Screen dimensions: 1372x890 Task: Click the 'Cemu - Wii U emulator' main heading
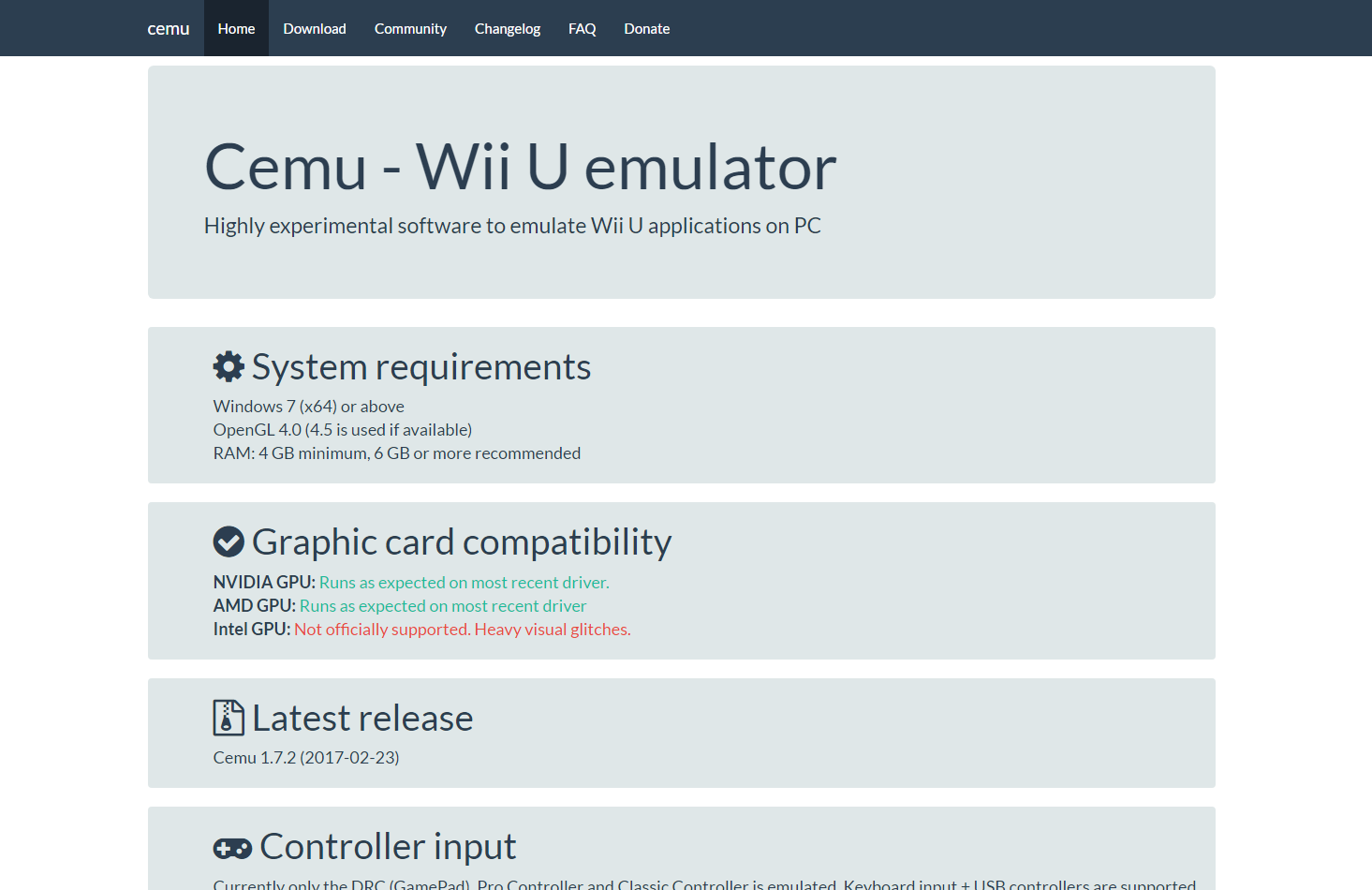(521, 167)
